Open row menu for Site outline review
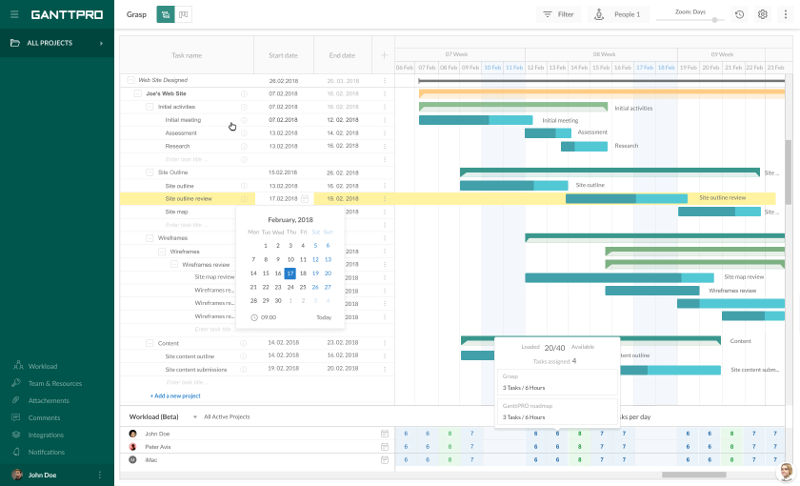The height and width of the screenshot is (486, 800). pos(385,198)
